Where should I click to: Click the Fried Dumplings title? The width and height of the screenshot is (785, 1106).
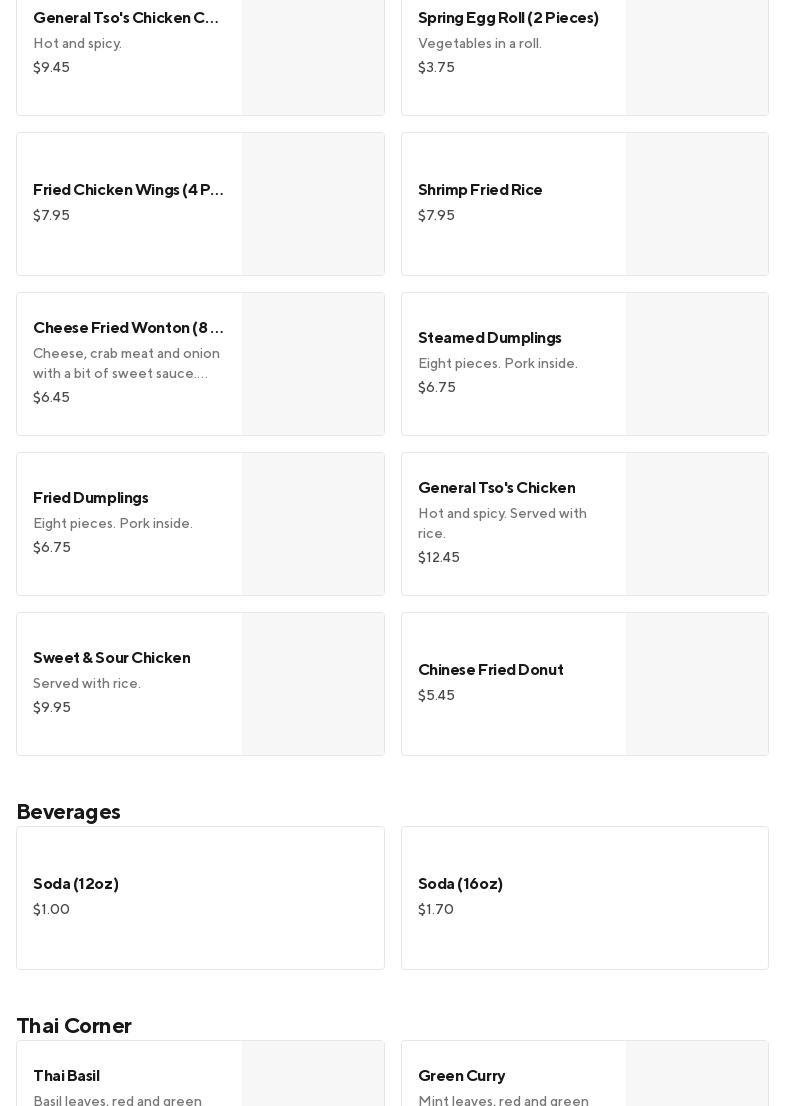coord(90,498)
